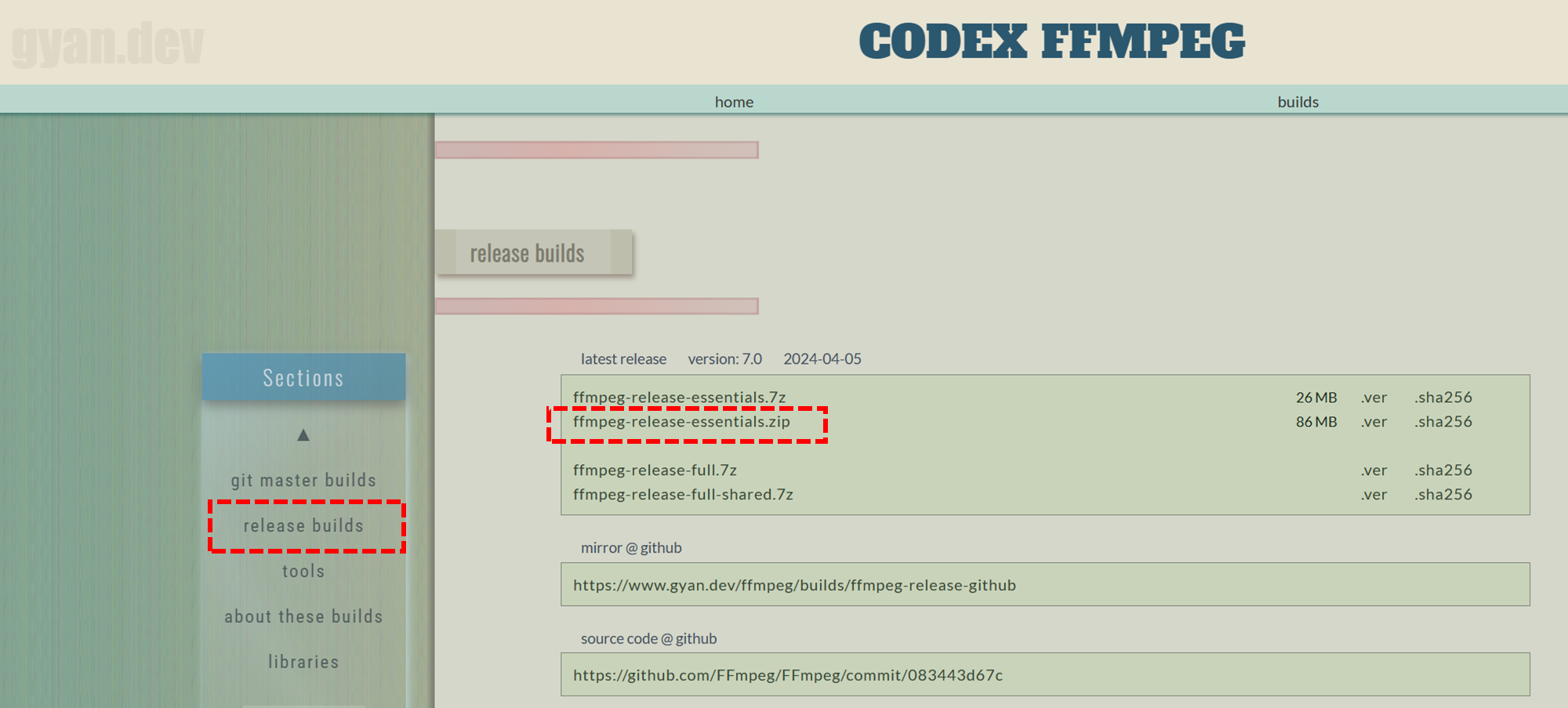Open .ver link for essentials.7z
The width and height of the screenshot is (1568, 708).
(1374, 398)
